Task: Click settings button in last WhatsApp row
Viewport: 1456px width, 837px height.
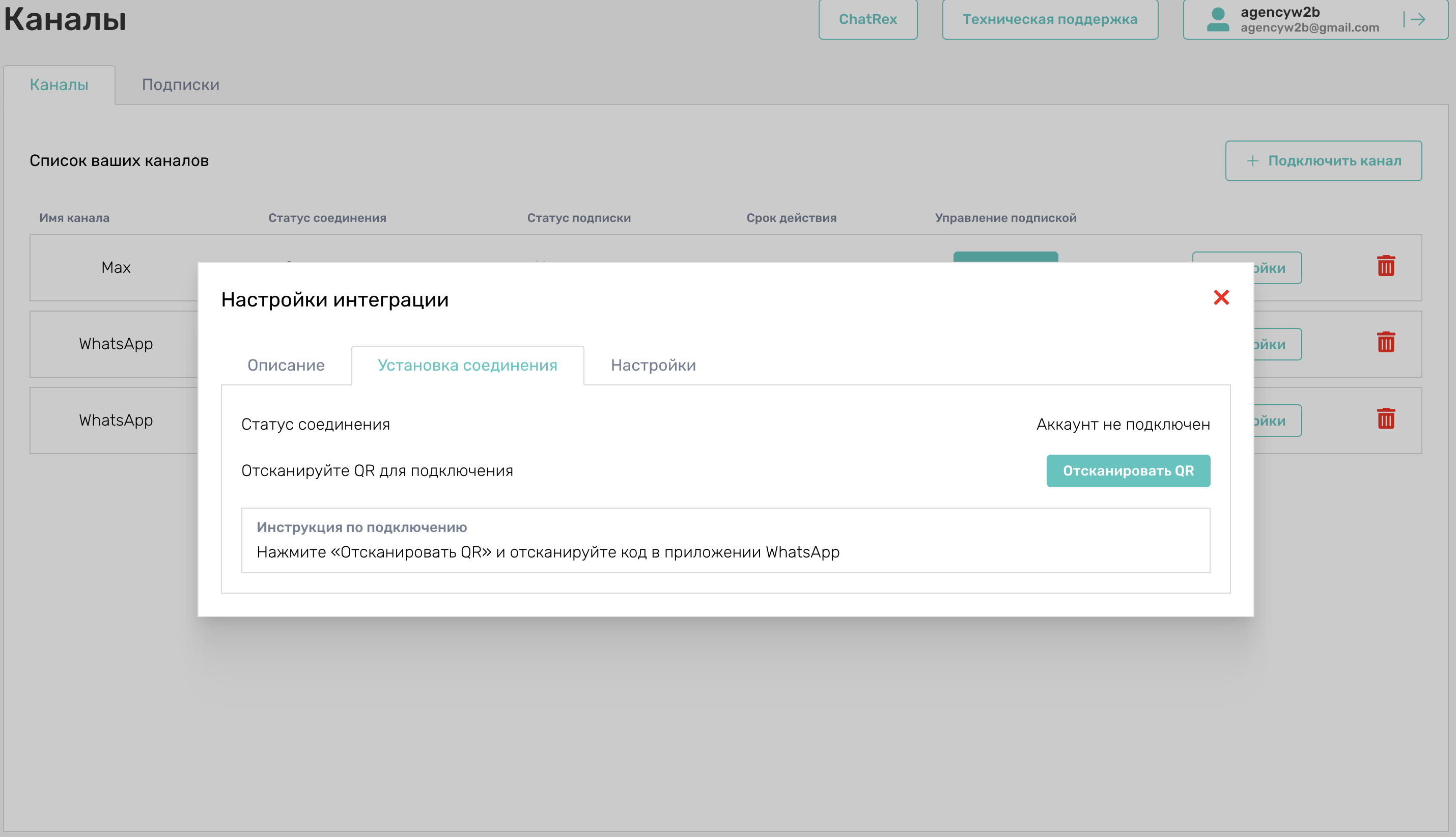Action: point(1277,421)
